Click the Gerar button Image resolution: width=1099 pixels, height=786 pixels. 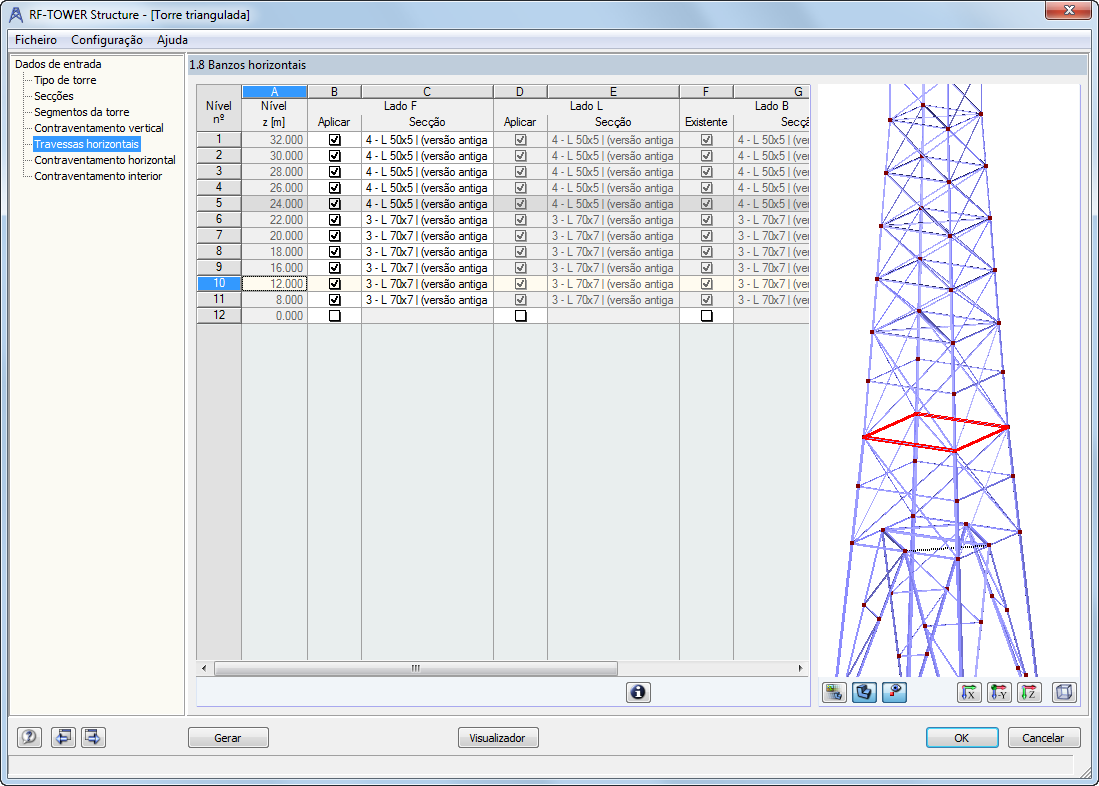pos(228,738)
